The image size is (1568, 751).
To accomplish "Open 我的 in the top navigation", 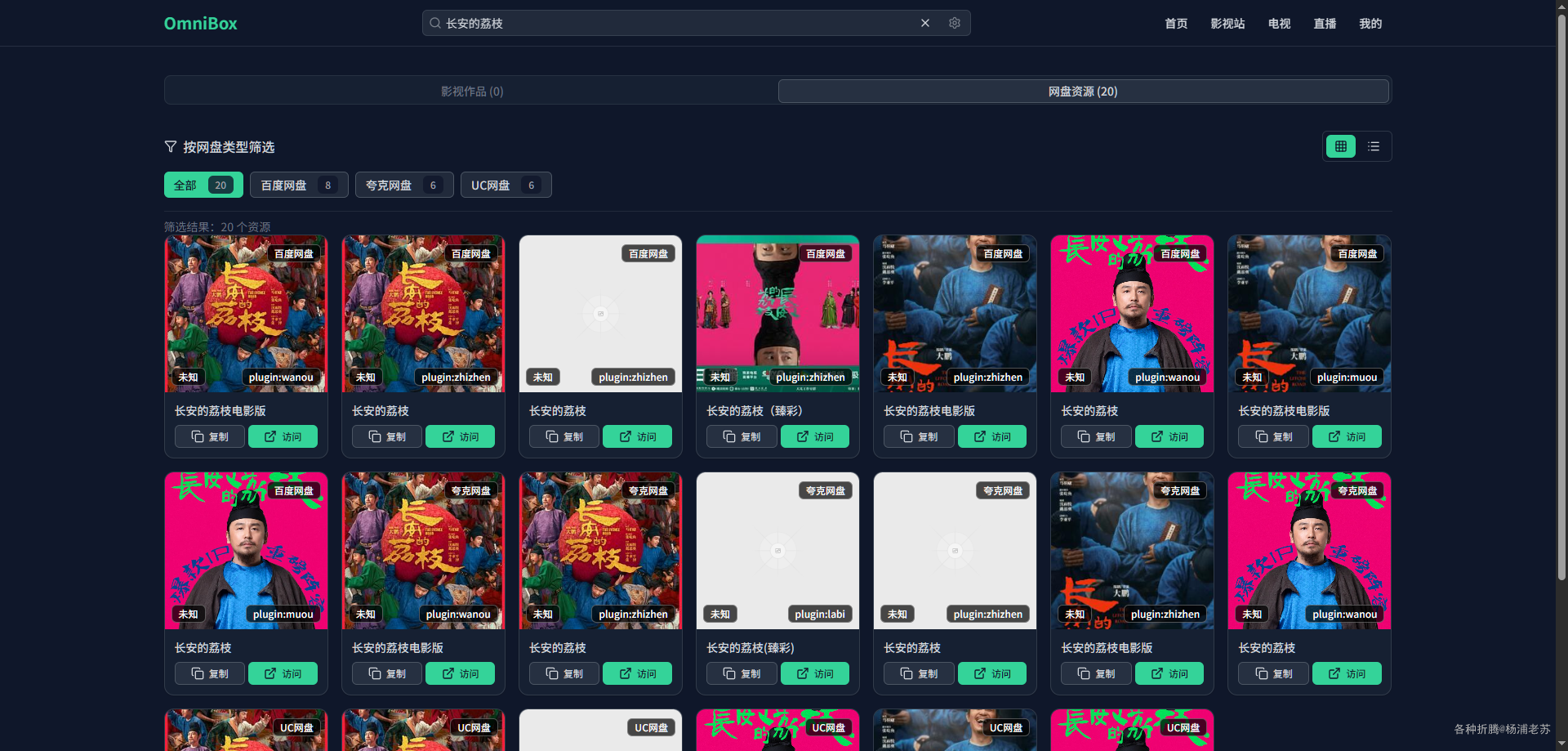I will [x=1370, y=24].
